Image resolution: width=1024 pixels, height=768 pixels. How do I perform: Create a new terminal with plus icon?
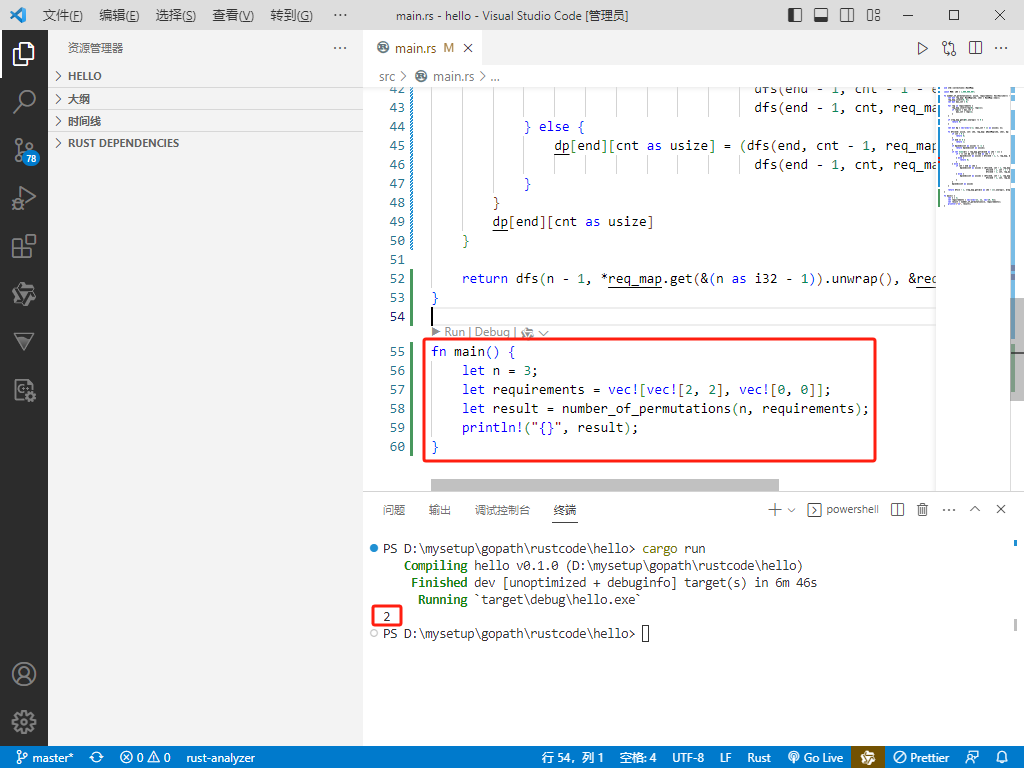click(x=775, y=509)
